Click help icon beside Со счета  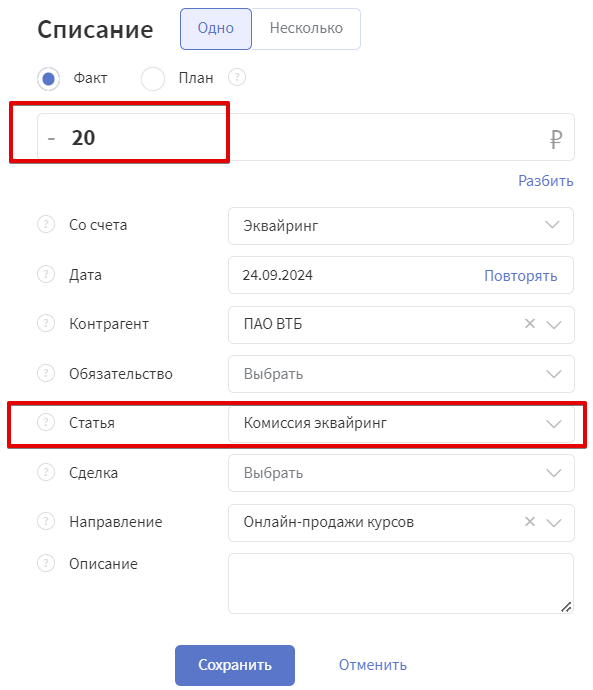click(x=46, y=224)
